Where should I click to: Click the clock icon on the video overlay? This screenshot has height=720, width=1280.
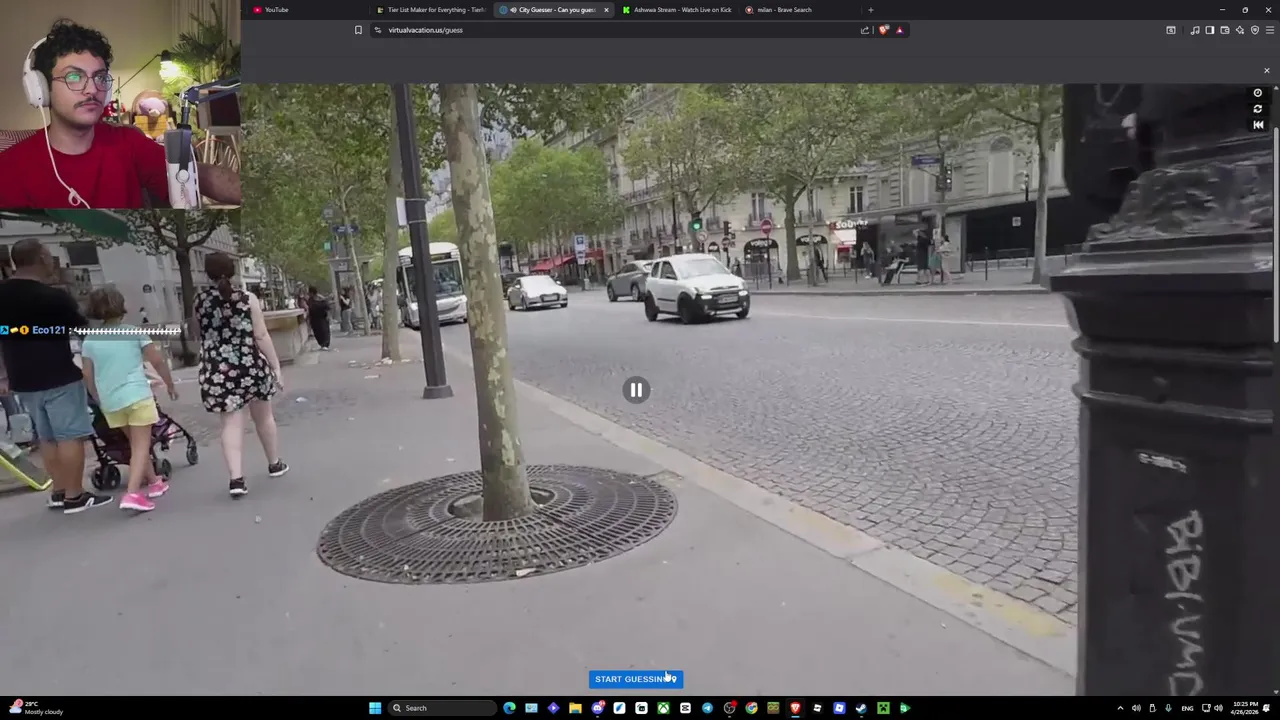(1258, 93)
